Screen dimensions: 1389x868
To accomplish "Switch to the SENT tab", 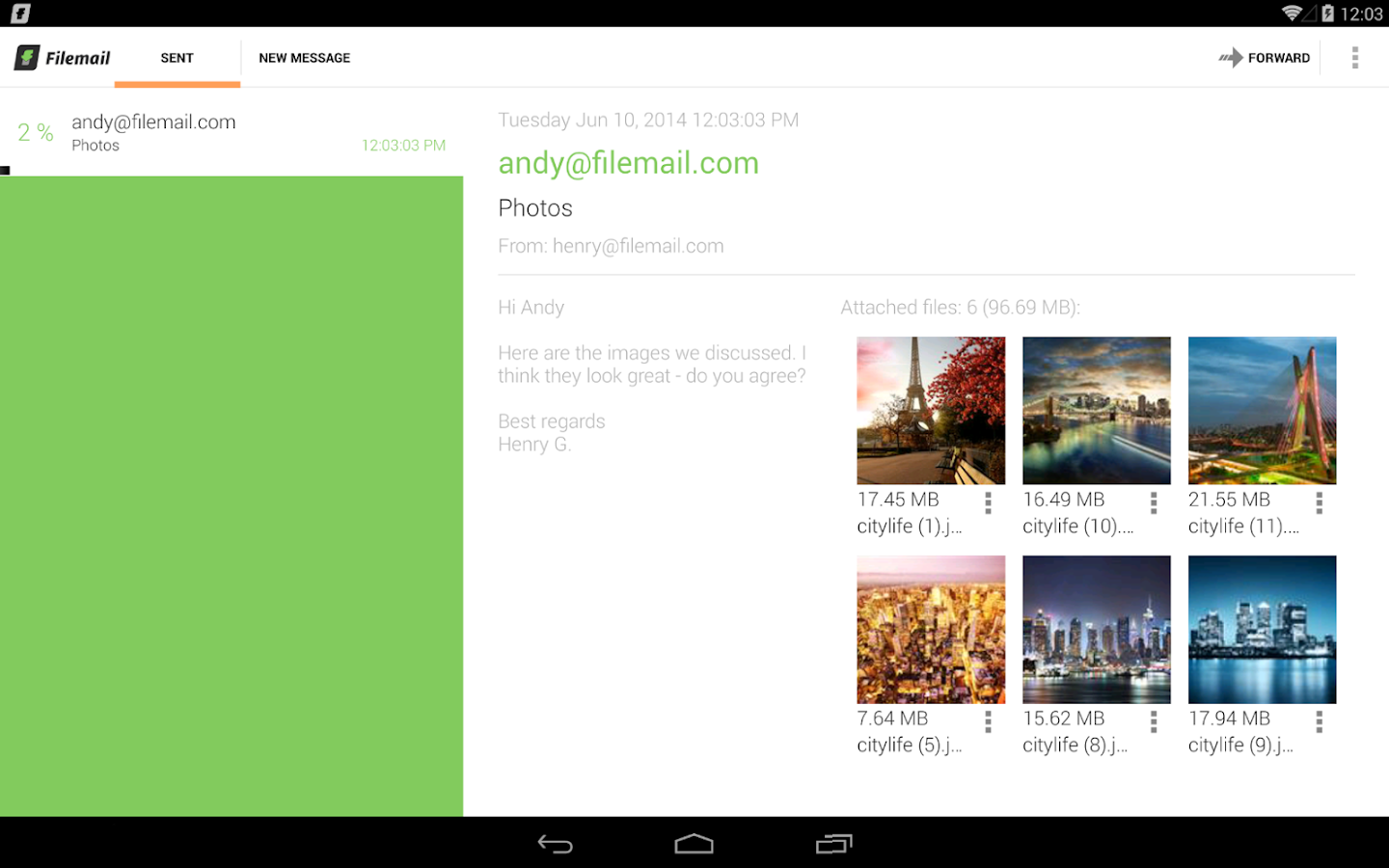I will click(177, 58).
